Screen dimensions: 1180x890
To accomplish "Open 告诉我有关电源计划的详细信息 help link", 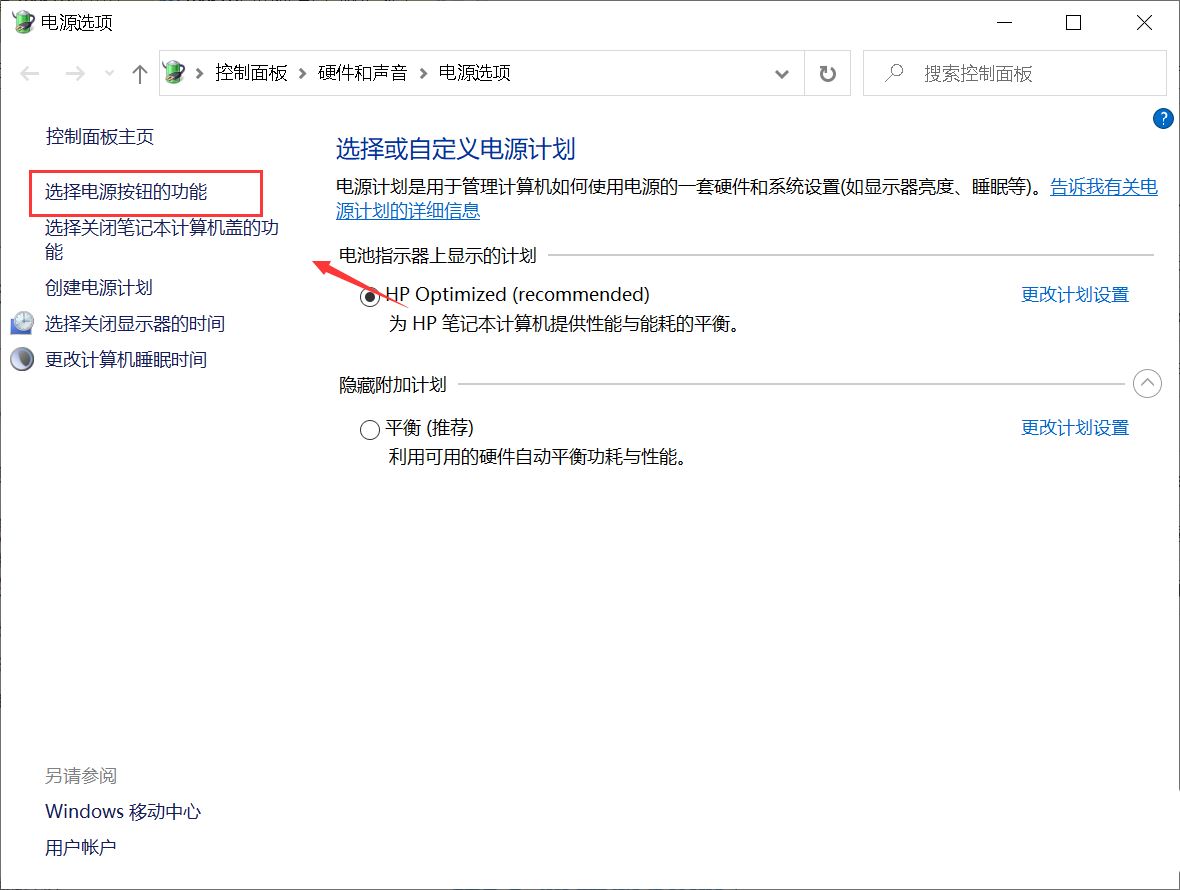I will (x=1103, y=187).
